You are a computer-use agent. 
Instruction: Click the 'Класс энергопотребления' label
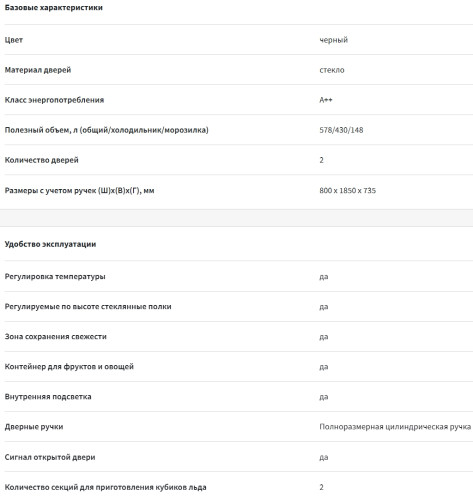coord(54,100)
